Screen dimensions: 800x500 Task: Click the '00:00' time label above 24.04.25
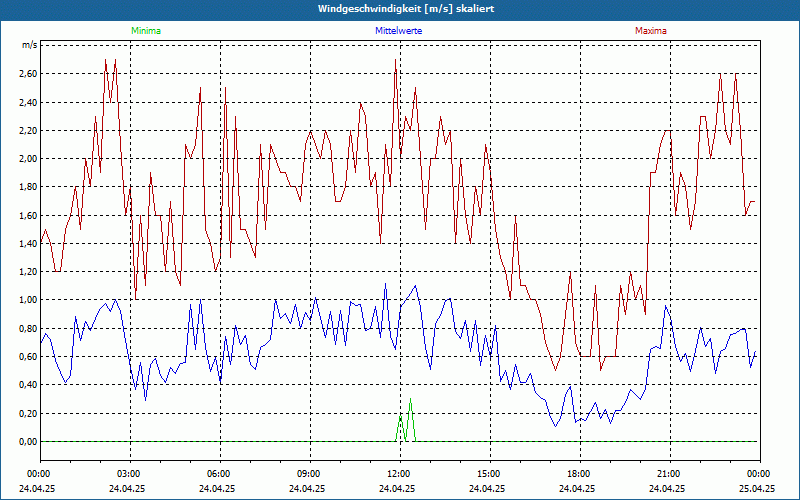click(37, 474)
